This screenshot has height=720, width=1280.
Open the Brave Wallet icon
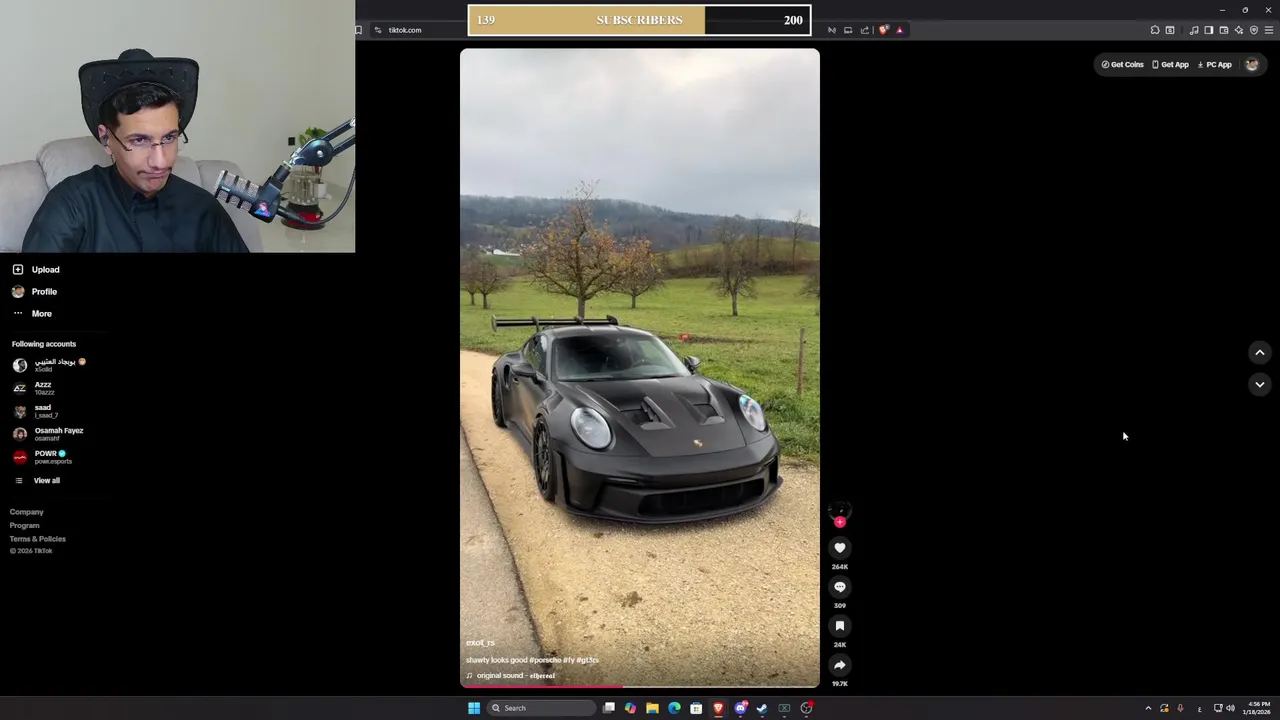pyautogui.click(x=1224, y=30)
